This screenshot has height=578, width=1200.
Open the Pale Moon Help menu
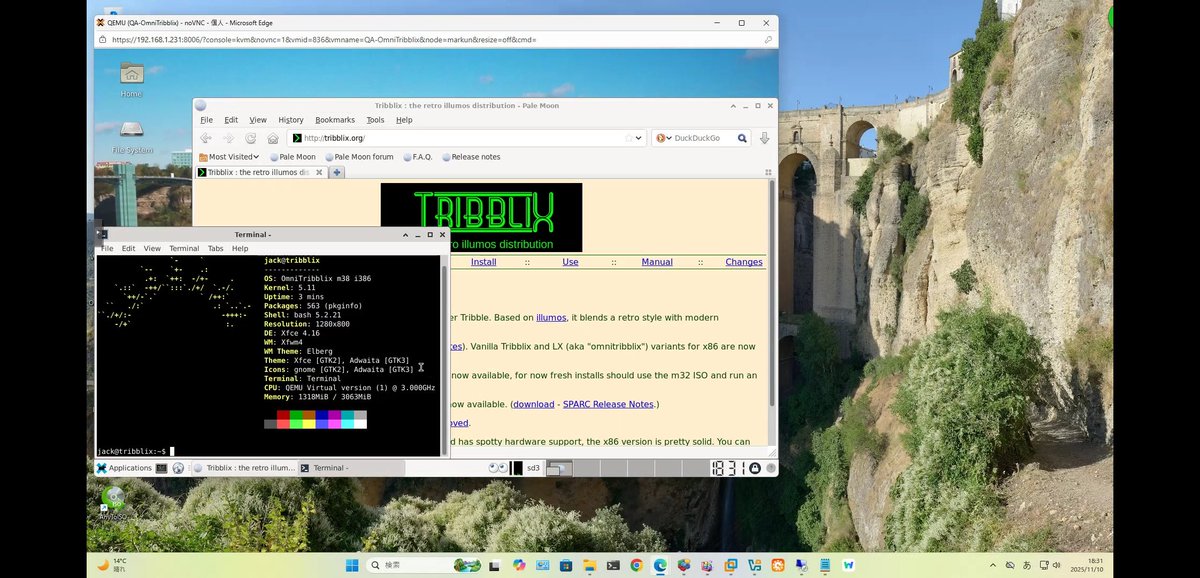pyautogui.click(x=404, y=120)
